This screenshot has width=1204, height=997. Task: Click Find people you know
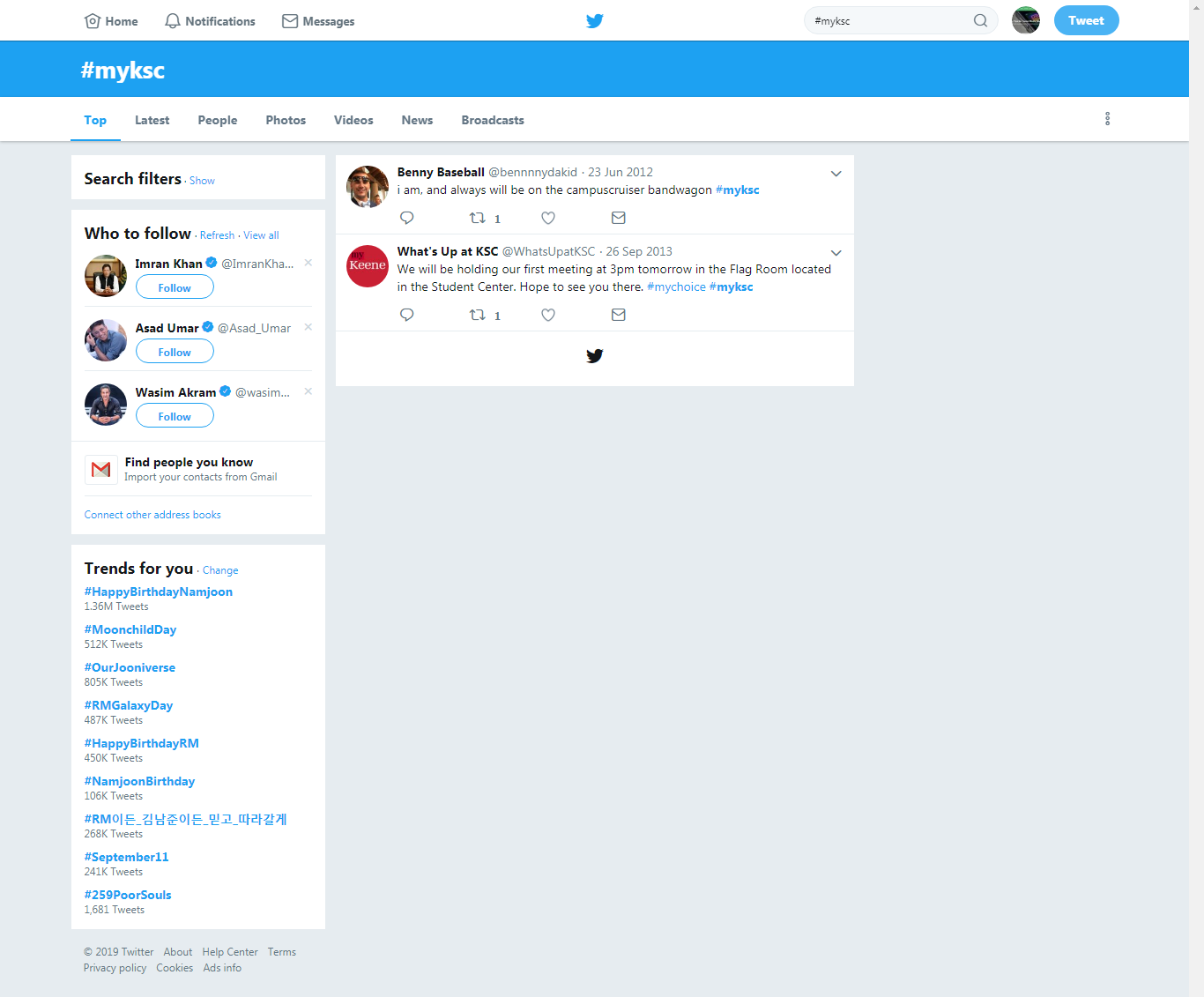[x=189, y=462]
